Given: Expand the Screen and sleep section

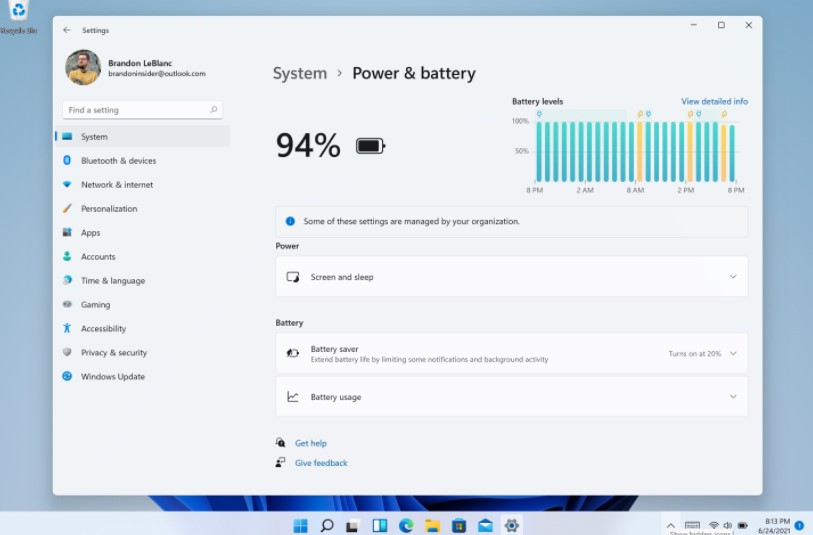Looking at the screenshot, I should coord(511,277).
